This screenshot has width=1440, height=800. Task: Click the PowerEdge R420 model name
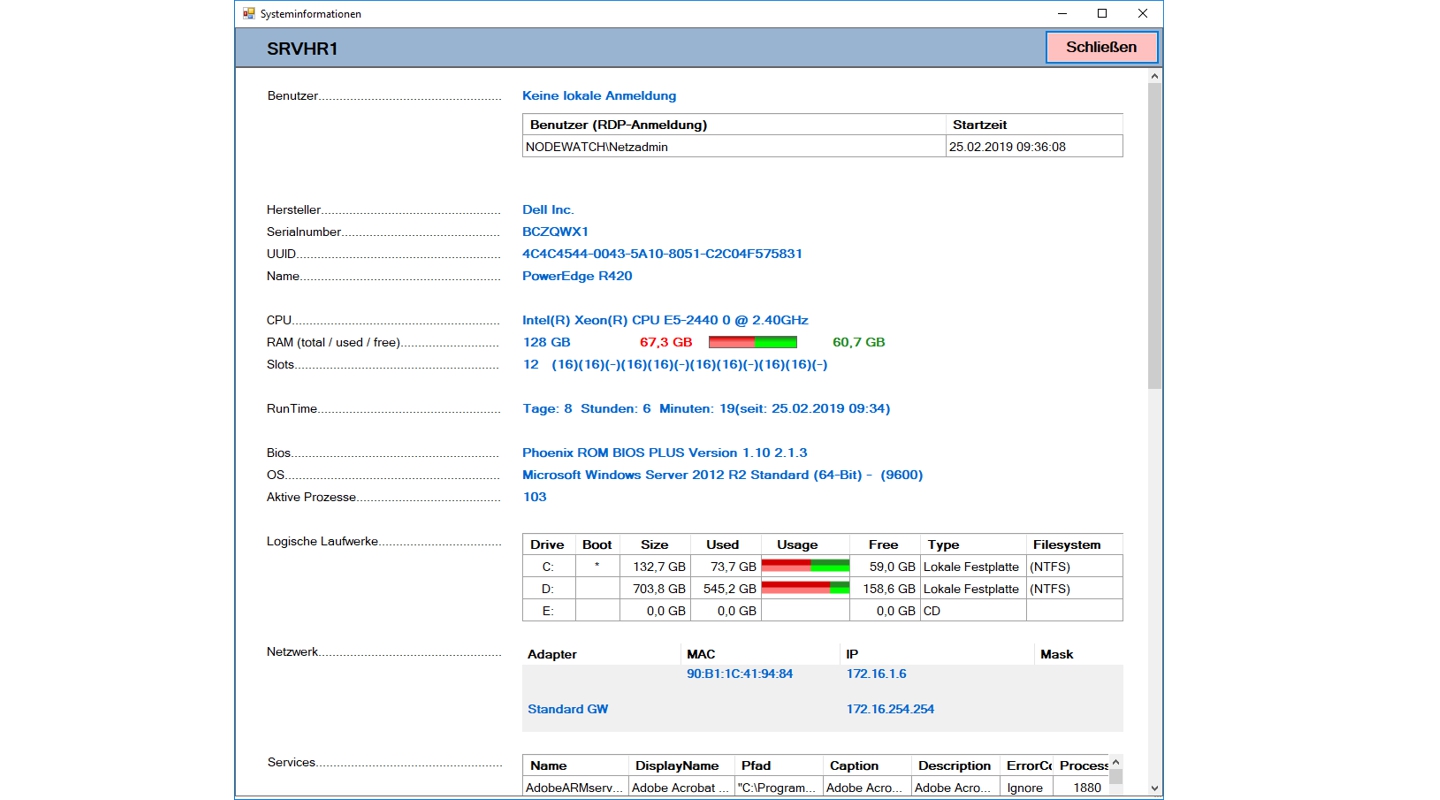tap(577, 276)
